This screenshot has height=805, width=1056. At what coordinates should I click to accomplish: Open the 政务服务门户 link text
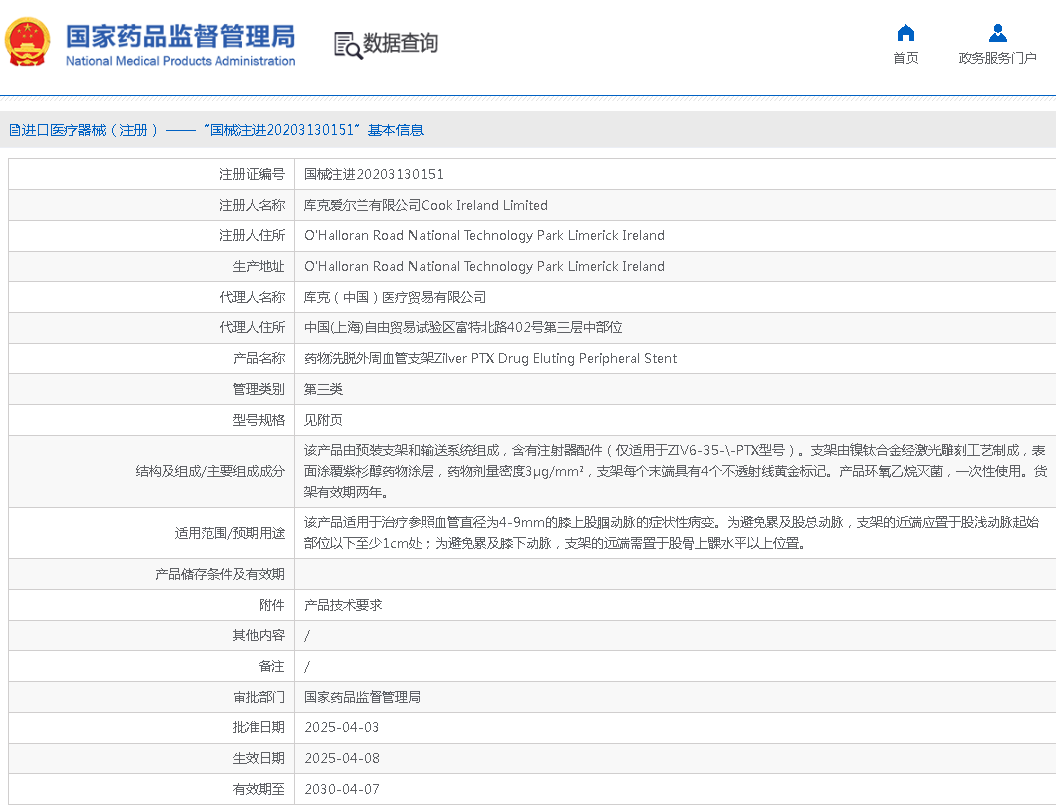tap(997, 58)
